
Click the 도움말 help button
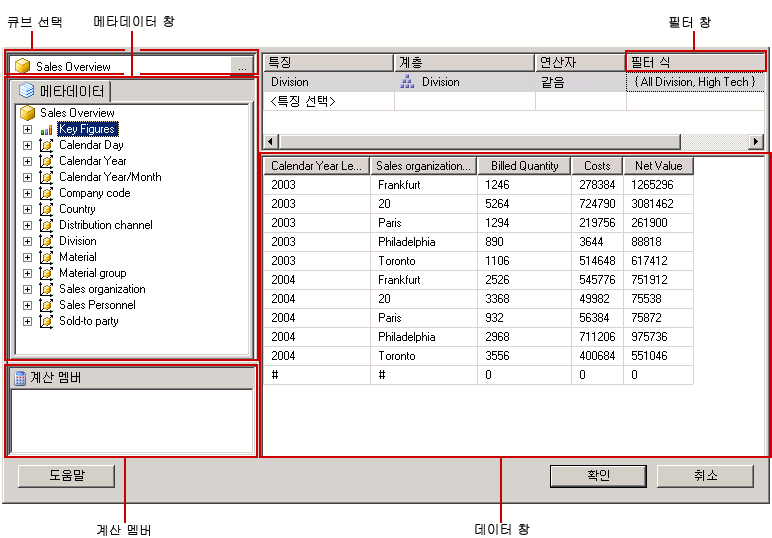(x=66, y=475)
